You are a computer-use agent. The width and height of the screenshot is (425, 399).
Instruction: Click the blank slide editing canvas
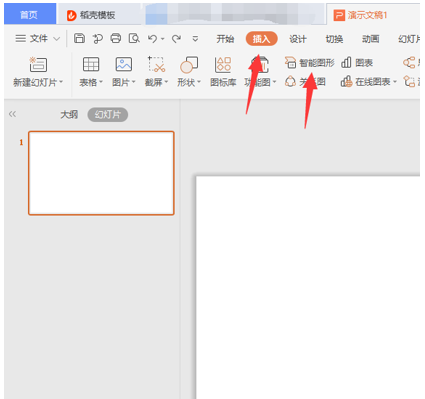(308, 287)
